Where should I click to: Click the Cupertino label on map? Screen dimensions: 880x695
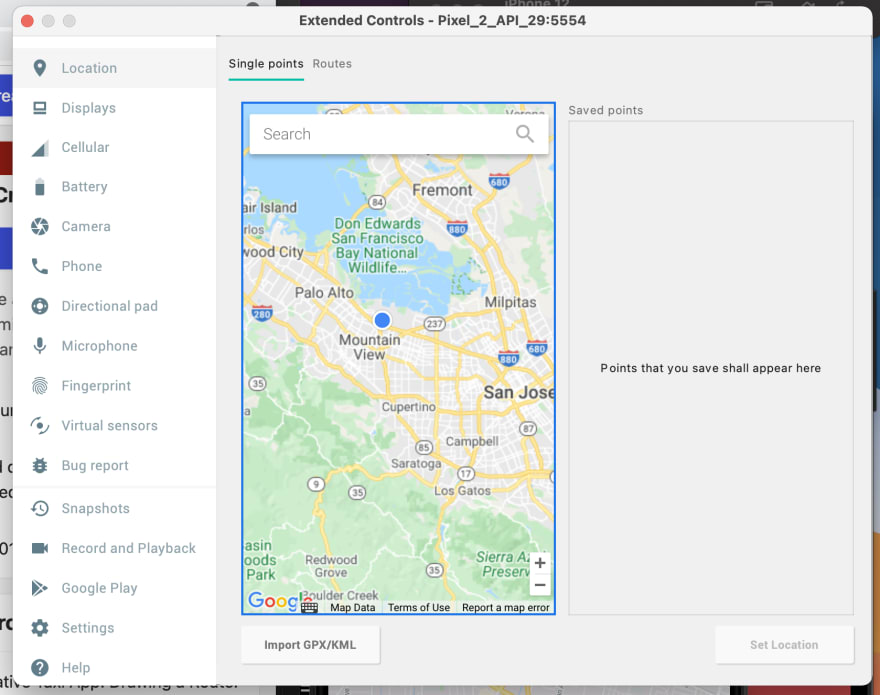click(x=409, y=406)
